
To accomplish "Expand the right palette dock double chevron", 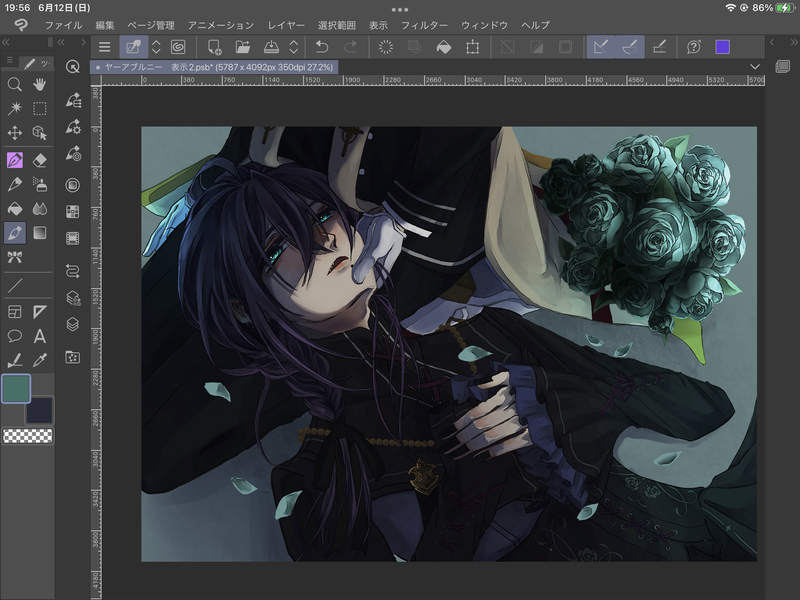I will (x=794, y=42).
